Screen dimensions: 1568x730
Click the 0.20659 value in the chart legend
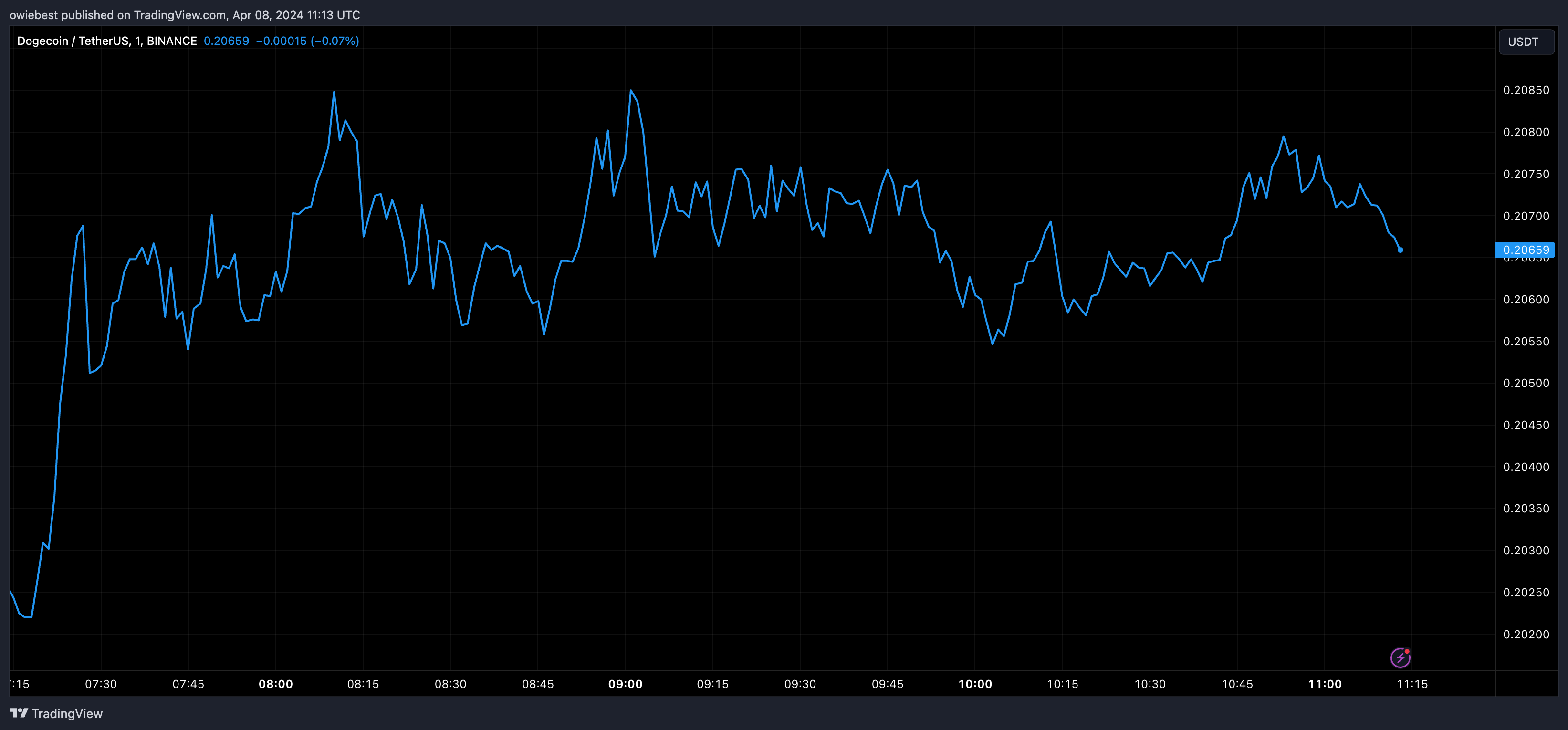click(x=226, y=41)
